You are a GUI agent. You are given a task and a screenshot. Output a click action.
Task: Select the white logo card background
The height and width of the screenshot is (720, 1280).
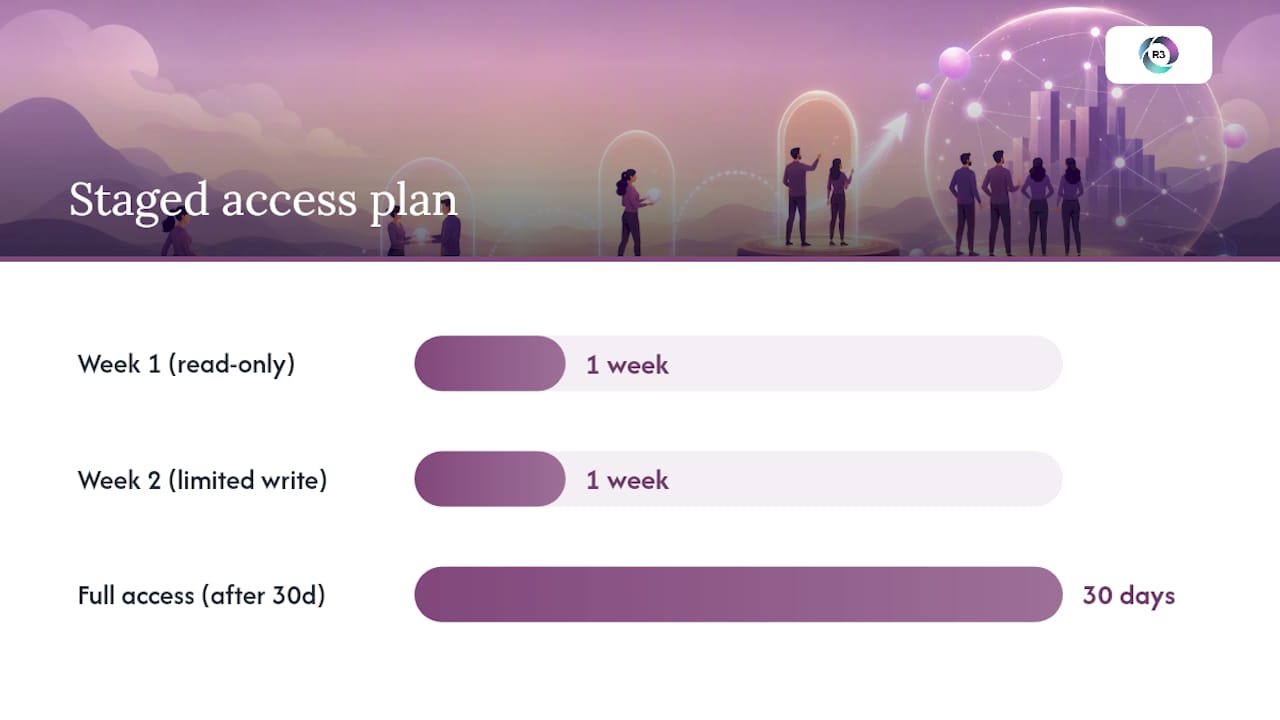click(1159, 55)
